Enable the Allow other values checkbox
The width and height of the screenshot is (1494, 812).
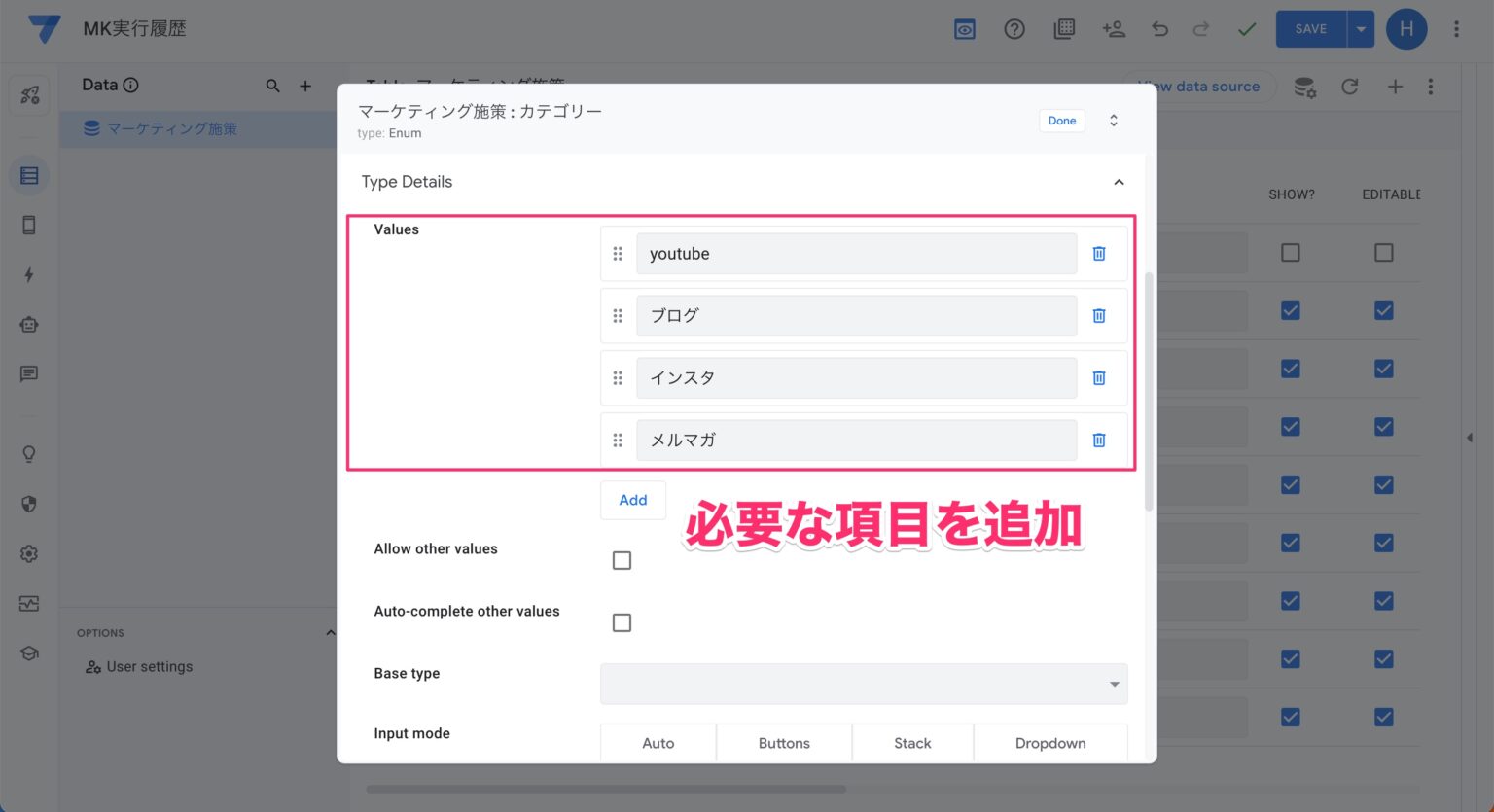pyautogui.click(x=622, y=559)
